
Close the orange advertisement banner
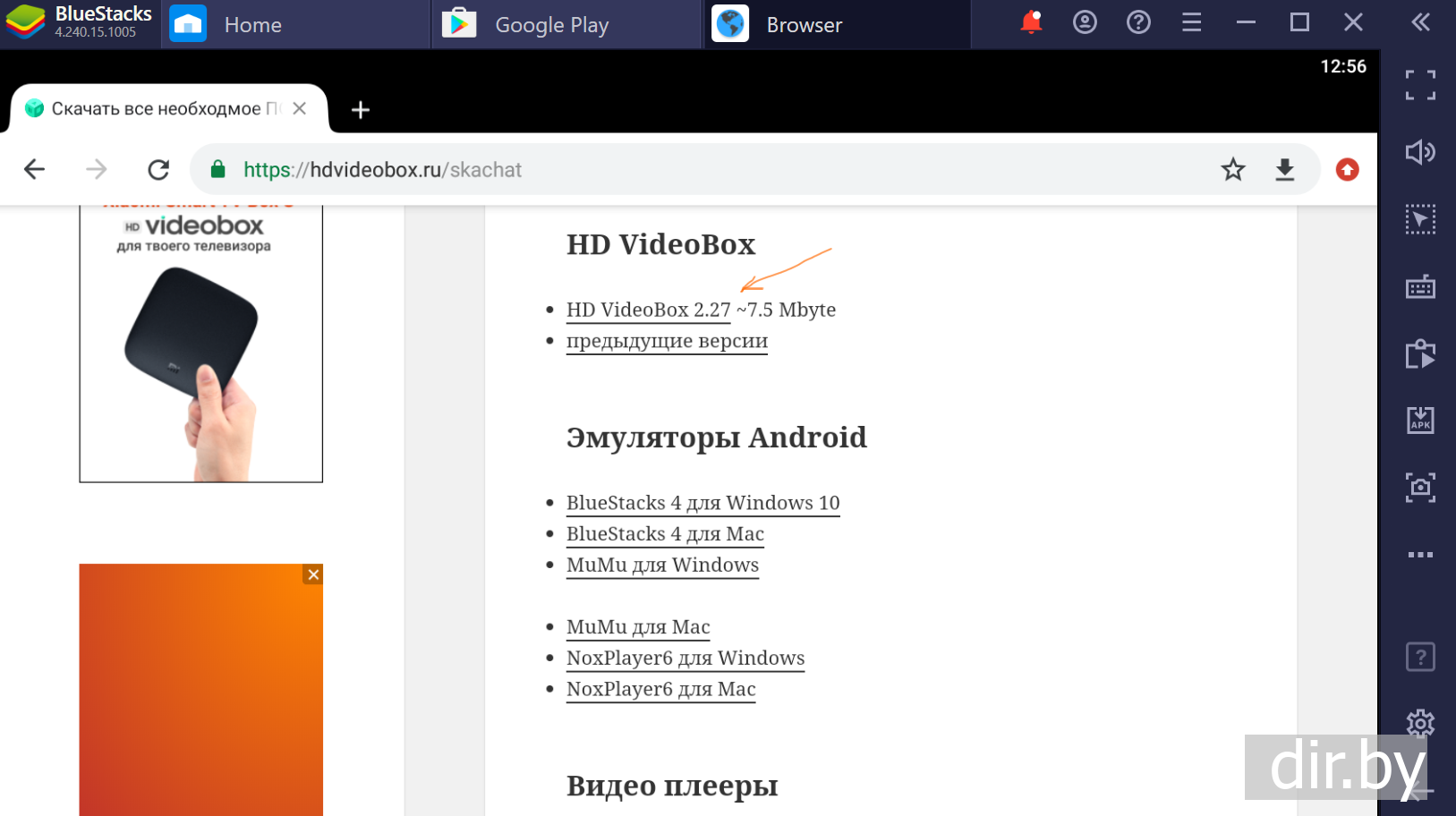click(x=313, y=574)
